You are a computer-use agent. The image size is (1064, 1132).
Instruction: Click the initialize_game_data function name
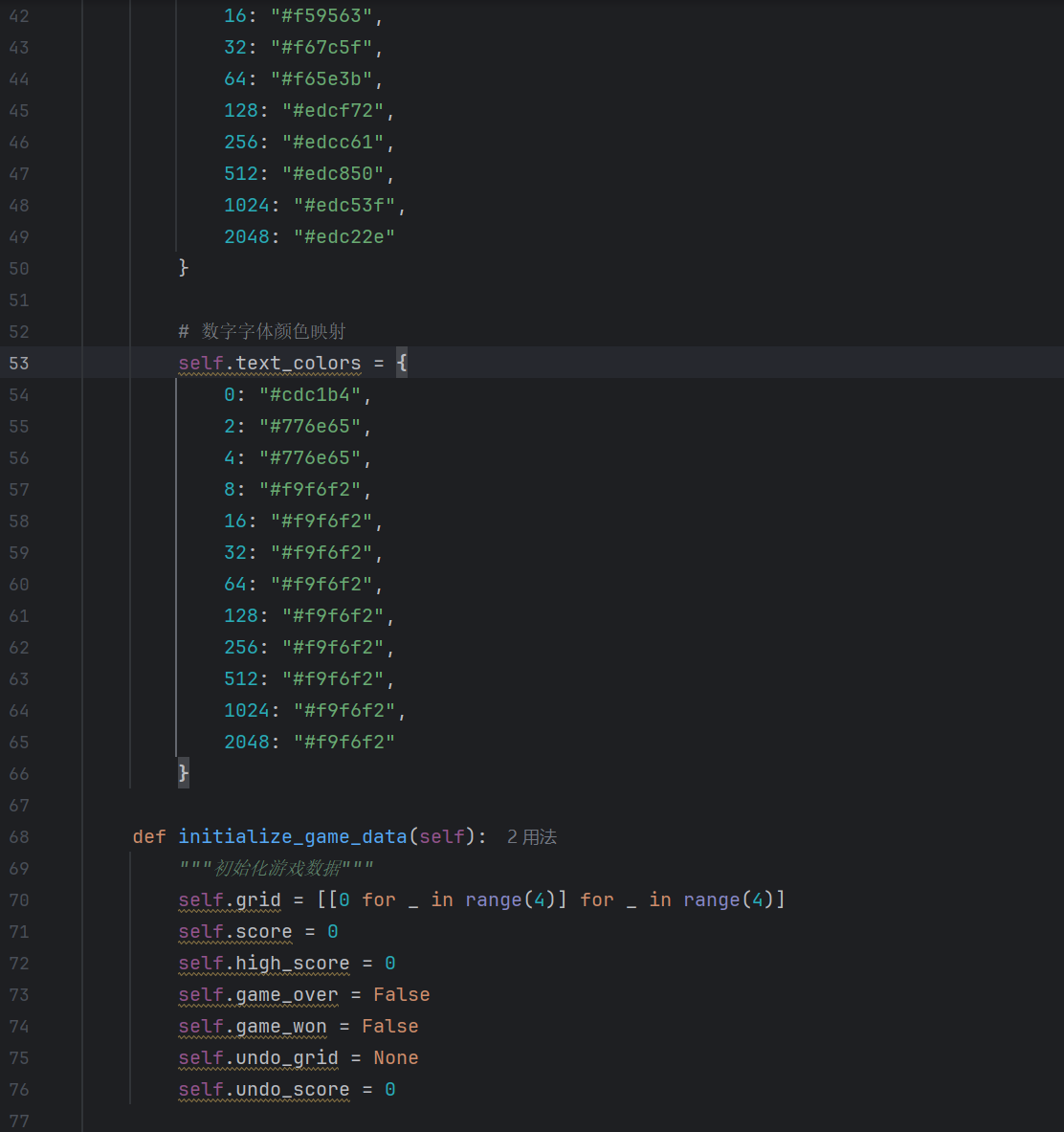click(293, 837)
